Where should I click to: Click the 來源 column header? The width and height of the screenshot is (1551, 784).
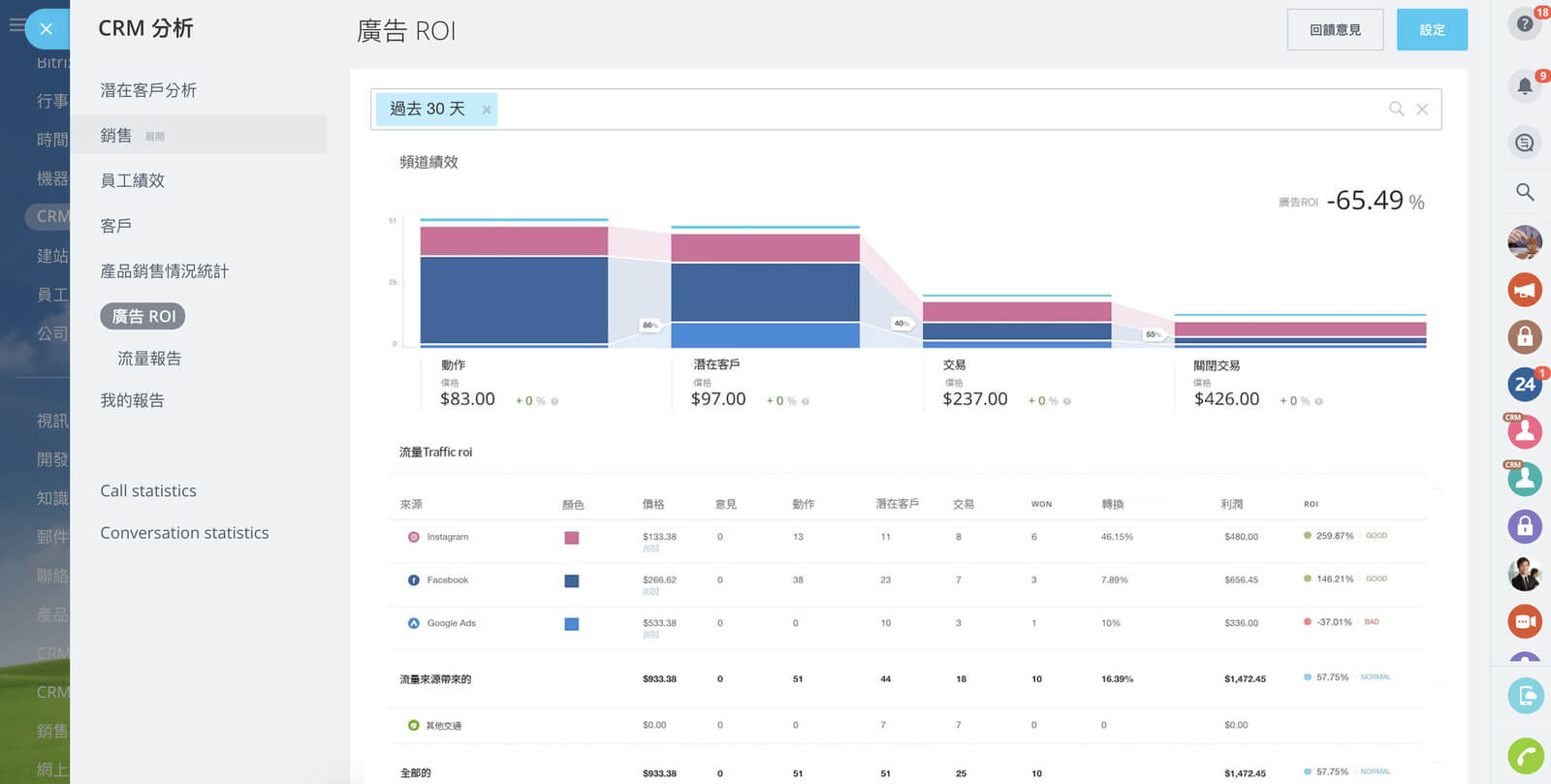411,505
